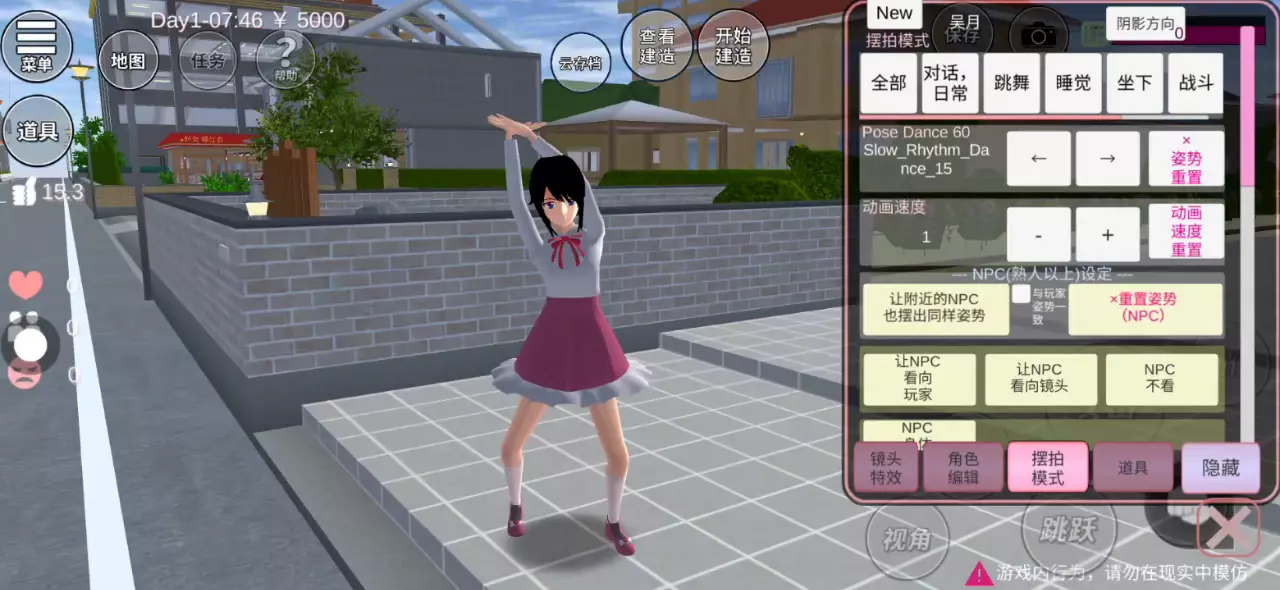1280x590 pixels.
Task: Select the 全部 pose category
Action: 889,83
